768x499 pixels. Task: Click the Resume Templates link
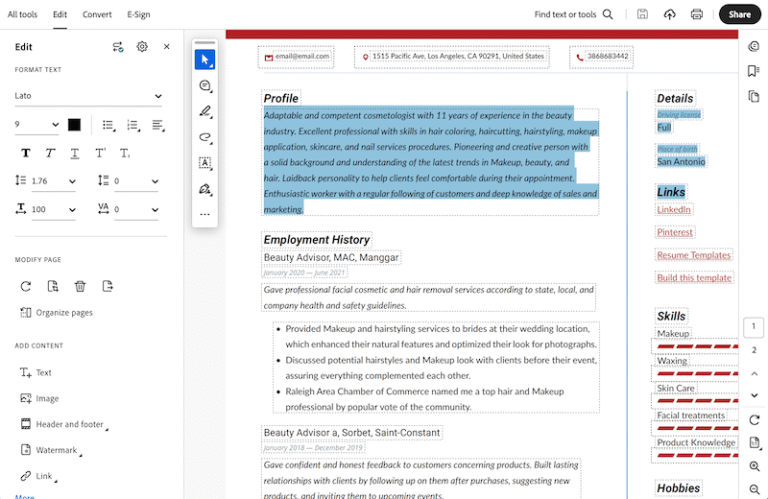pos(694,255)
